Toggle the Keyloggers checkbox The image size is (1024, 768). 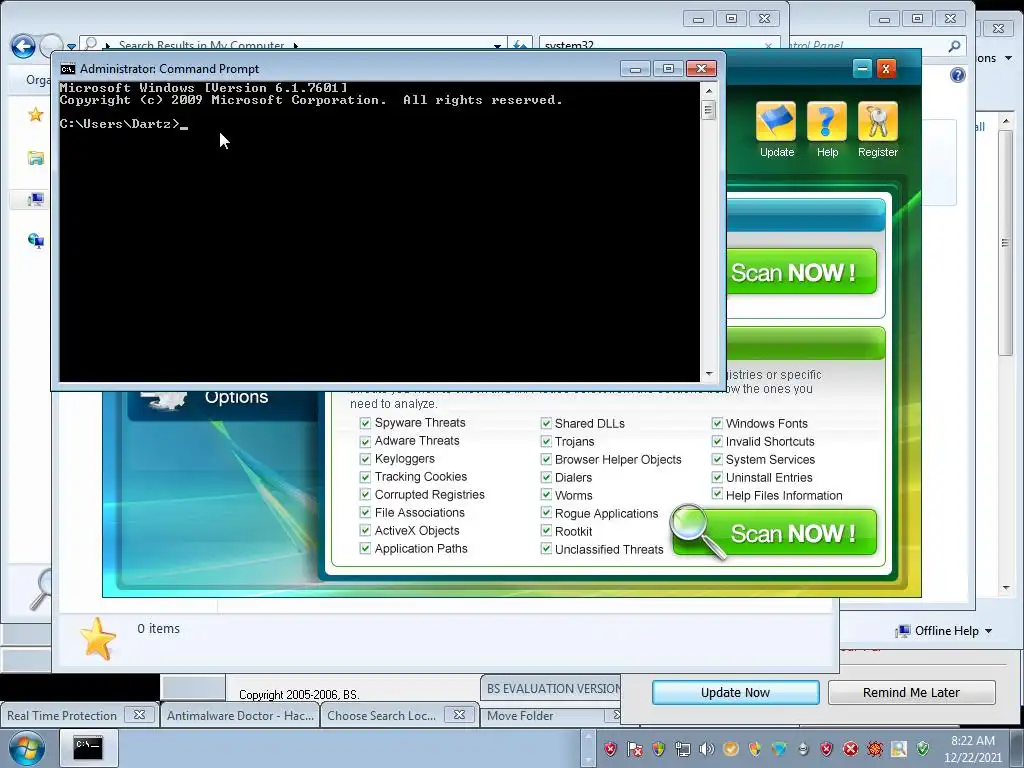pyautogui.click(x=365, y=459)
